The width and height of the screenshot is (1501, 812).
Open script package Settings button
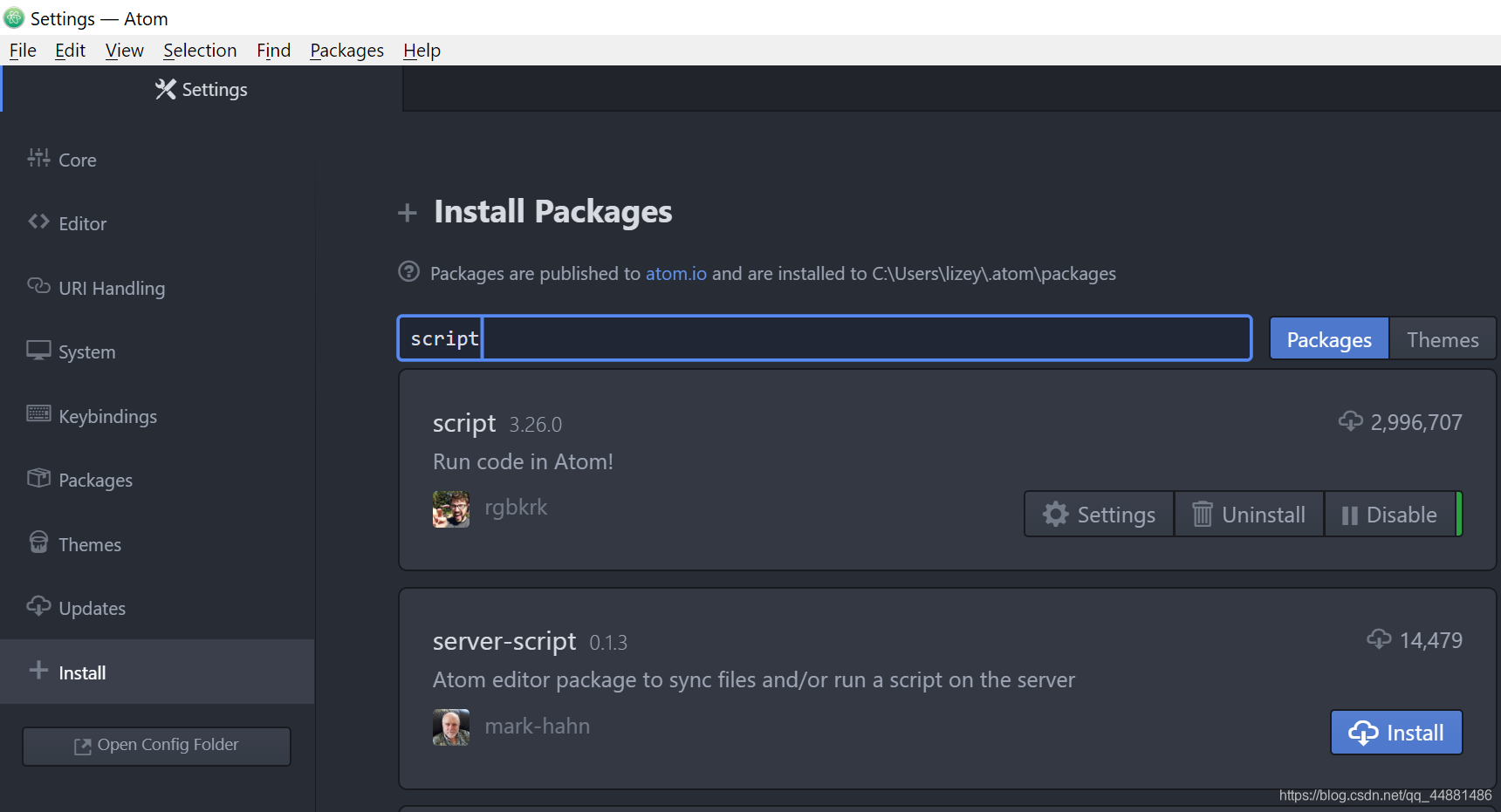click(1100, 515)
